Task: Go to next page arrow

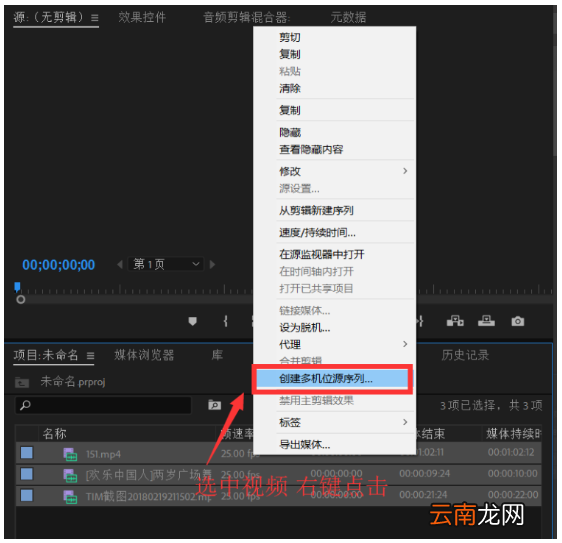Action: [212, 265]
